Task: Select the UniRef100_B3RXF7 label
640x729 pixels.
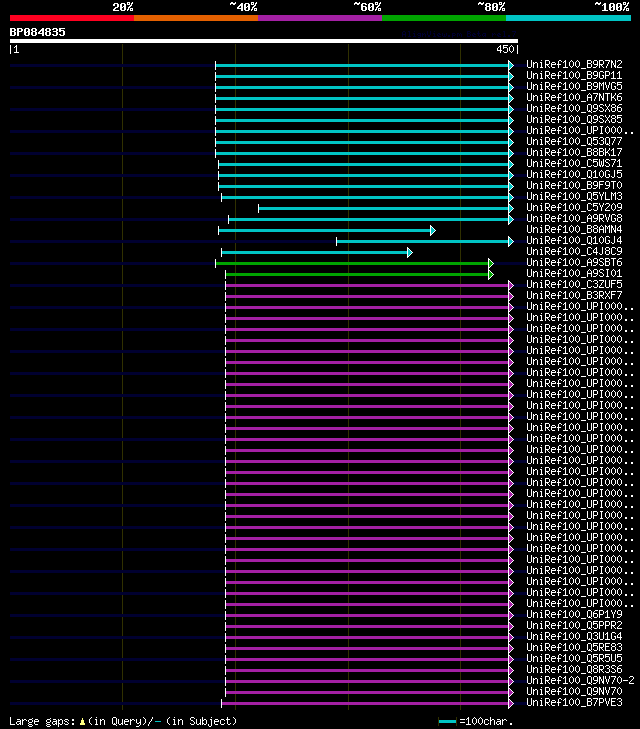Action: point(574,295)
